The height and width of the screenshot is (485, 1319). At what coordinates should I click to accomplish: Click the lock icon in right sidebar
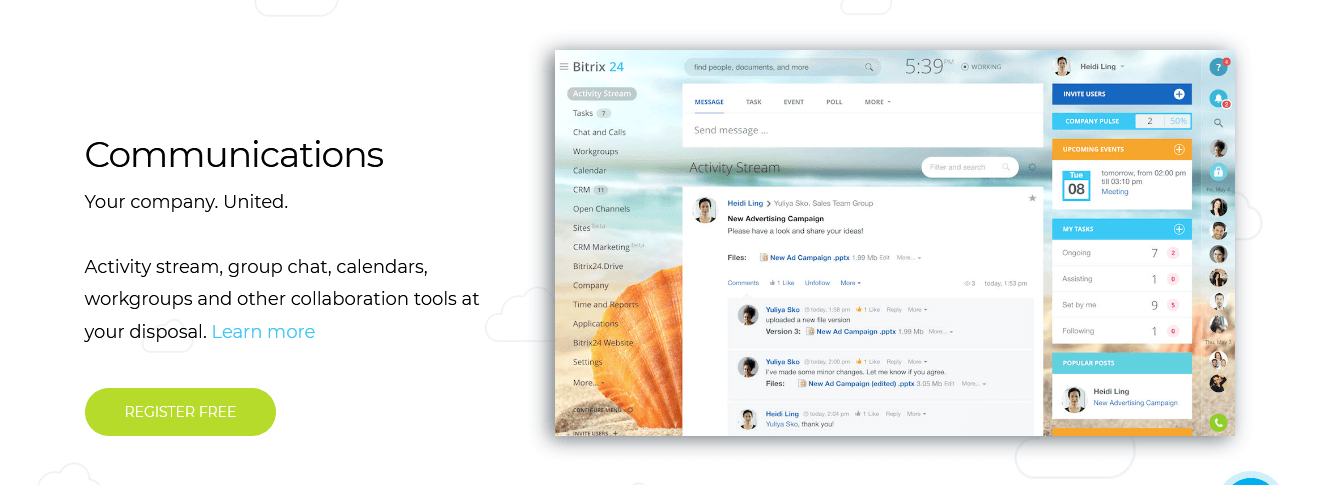click(x=1218, y=172)
